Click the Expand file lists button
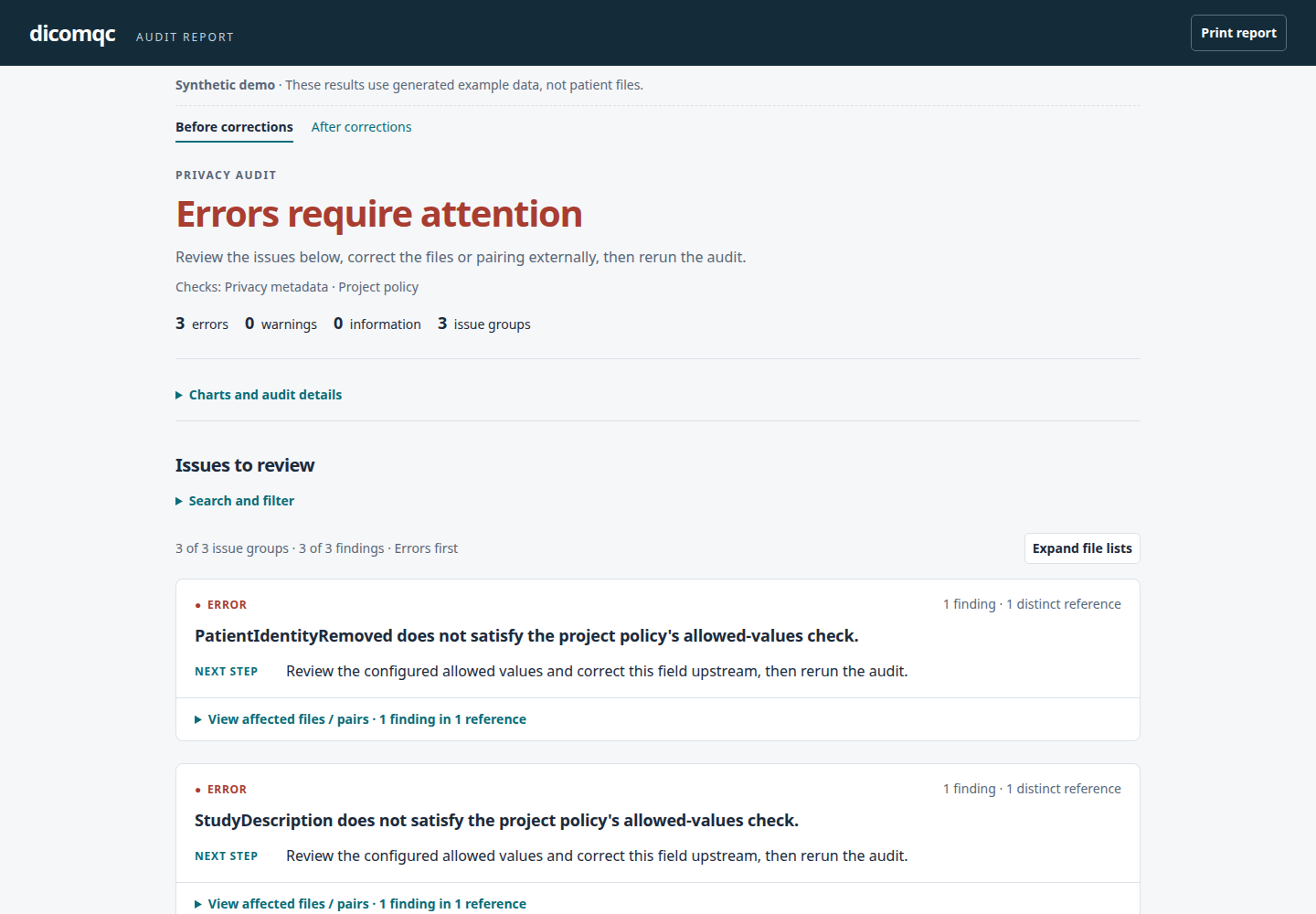Screen dimensions: 1316x914 coord(1082,548)
